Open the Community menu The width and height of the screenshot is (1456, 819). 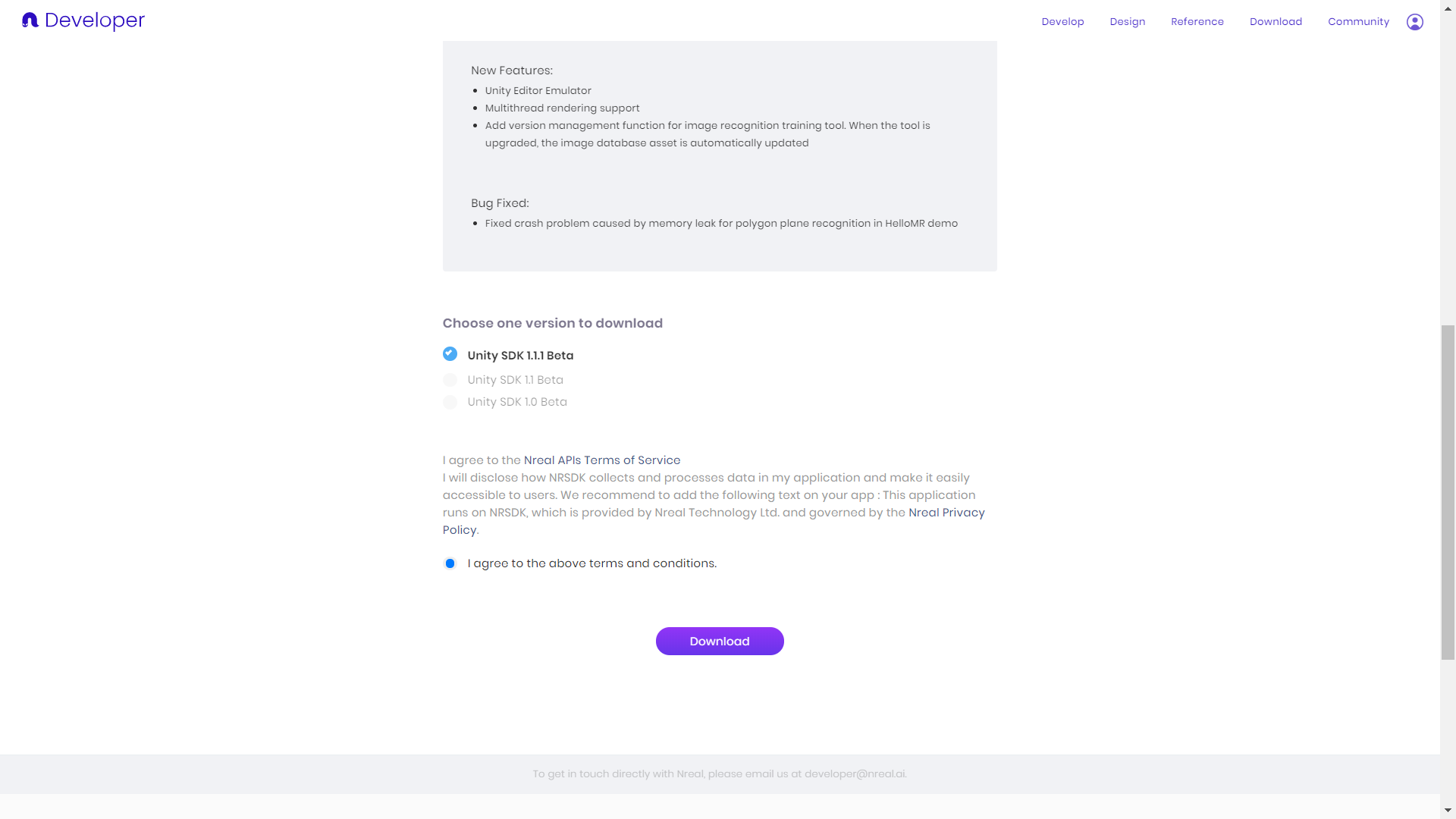pyautogui.click(x=1358, y=22)
